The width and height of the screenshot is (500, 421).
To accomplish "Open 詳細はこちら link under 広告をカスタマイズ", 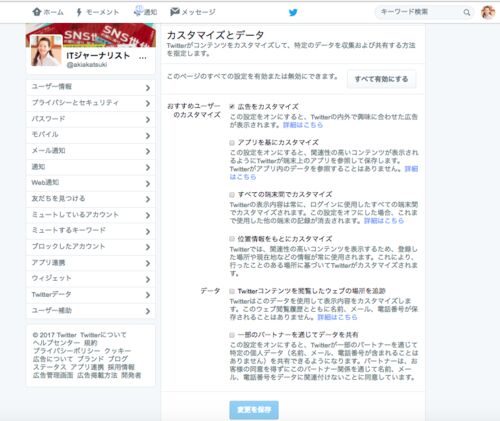I will [303, 125].
